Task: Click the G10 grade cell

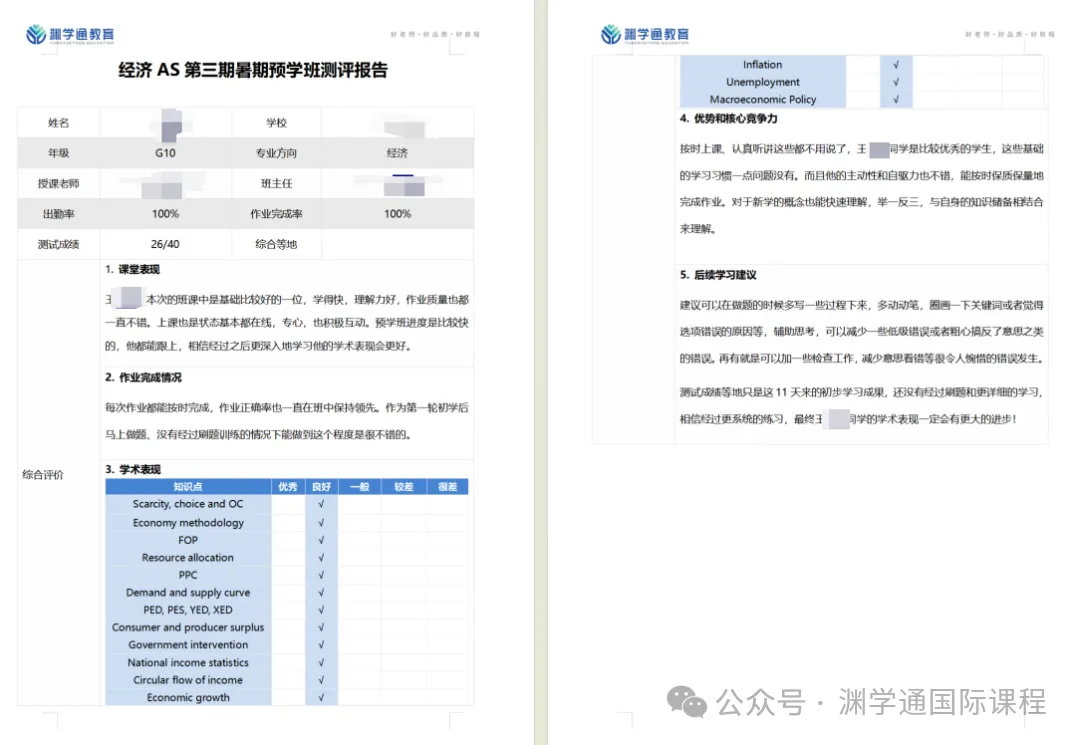Action: pos(164,154)
